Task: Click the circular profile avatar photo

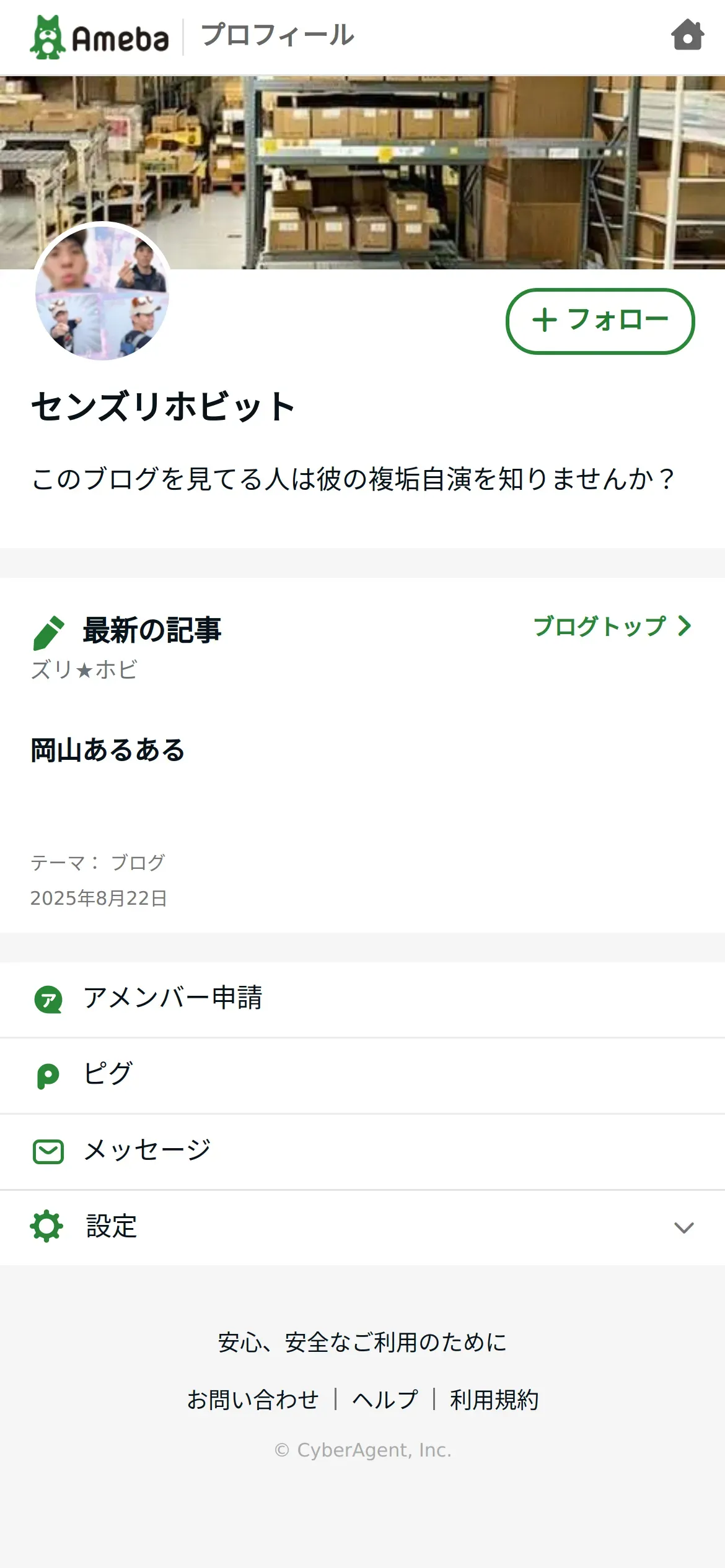Action: pos(102,291)
